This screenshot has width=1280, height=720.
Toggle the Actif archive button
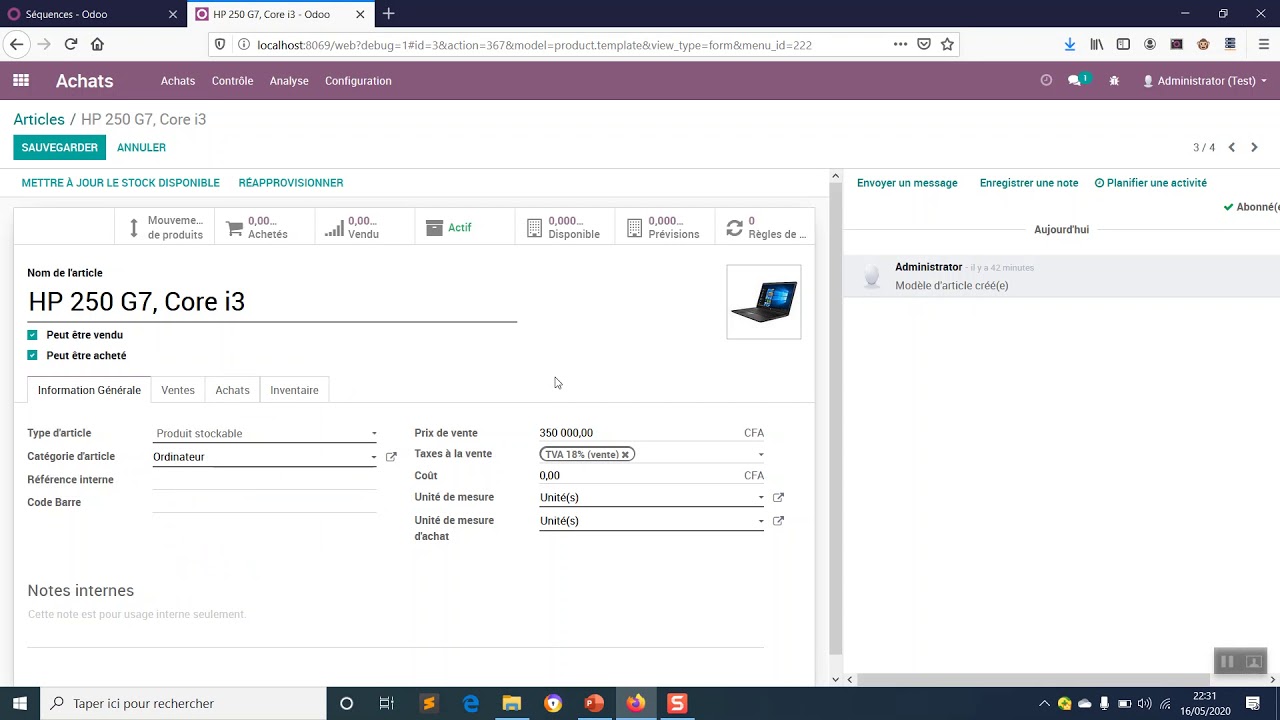[464, 227]
